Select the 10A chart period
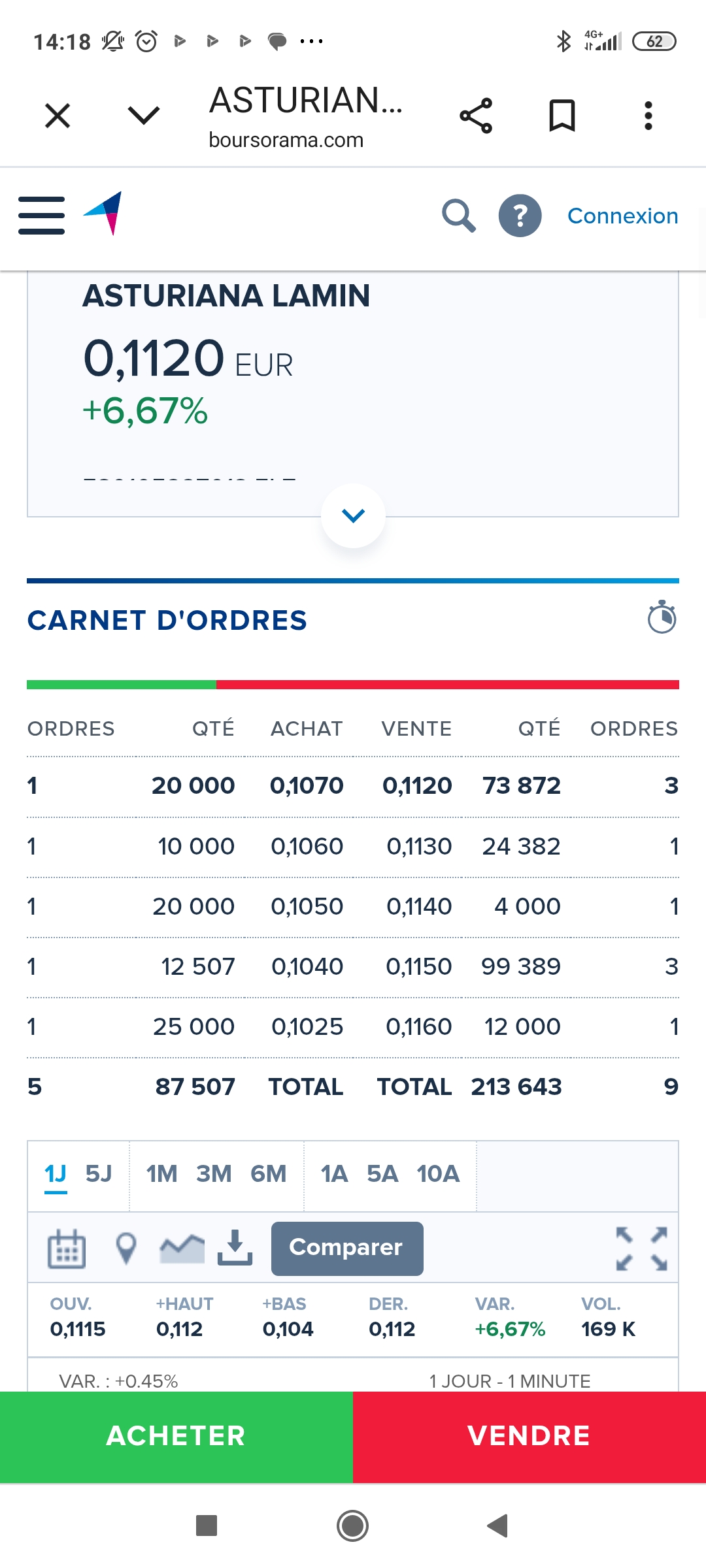The height and width of the screenshot is (1568, 706). tap(438, 1174)
